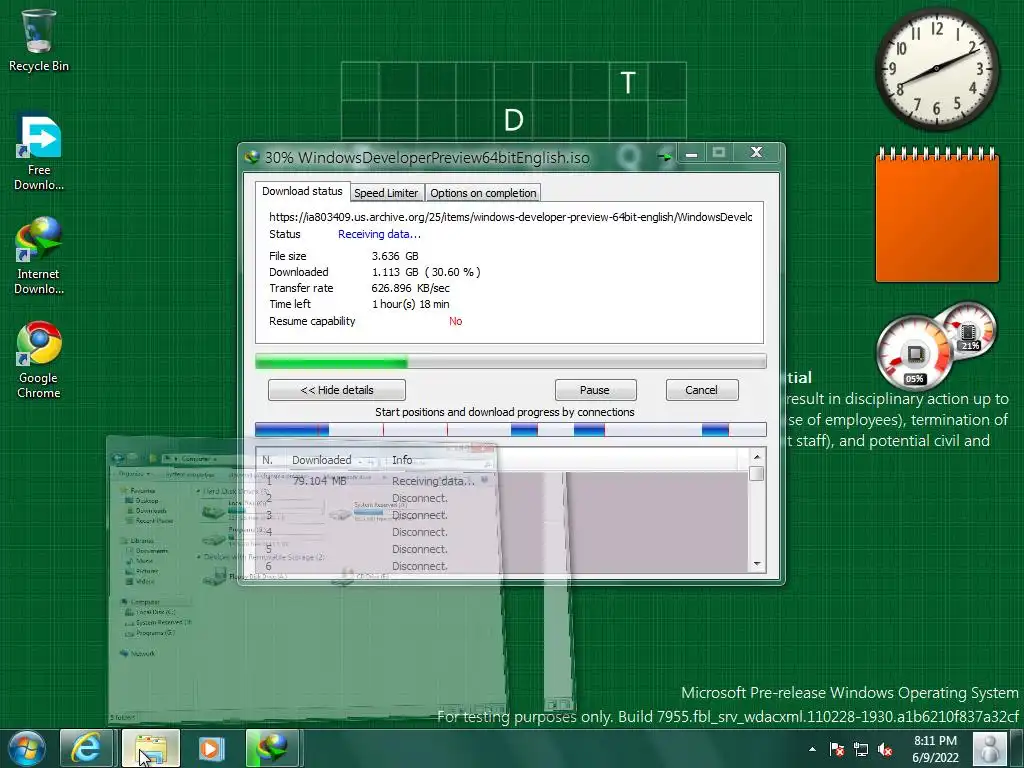Click the orange notepad gadget
The width and height of the screenshot is (1024, 768).
937,215
